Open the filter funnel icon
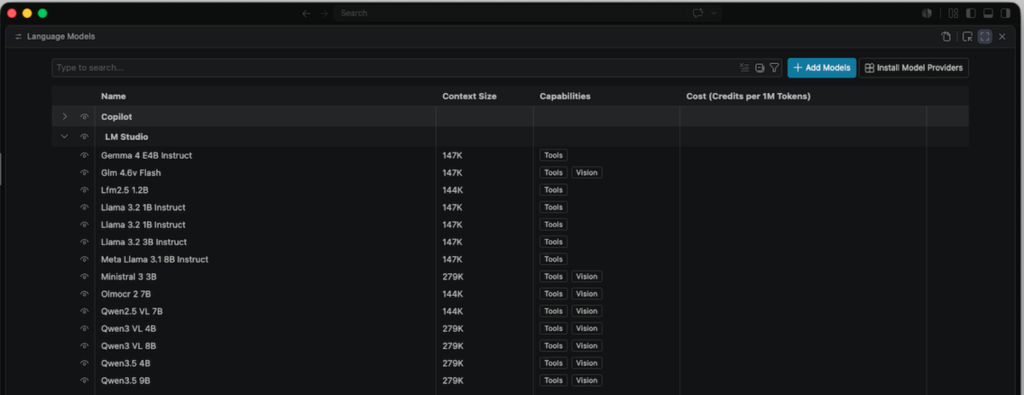This screenshot has width=1024, height=395. [774, 68]
